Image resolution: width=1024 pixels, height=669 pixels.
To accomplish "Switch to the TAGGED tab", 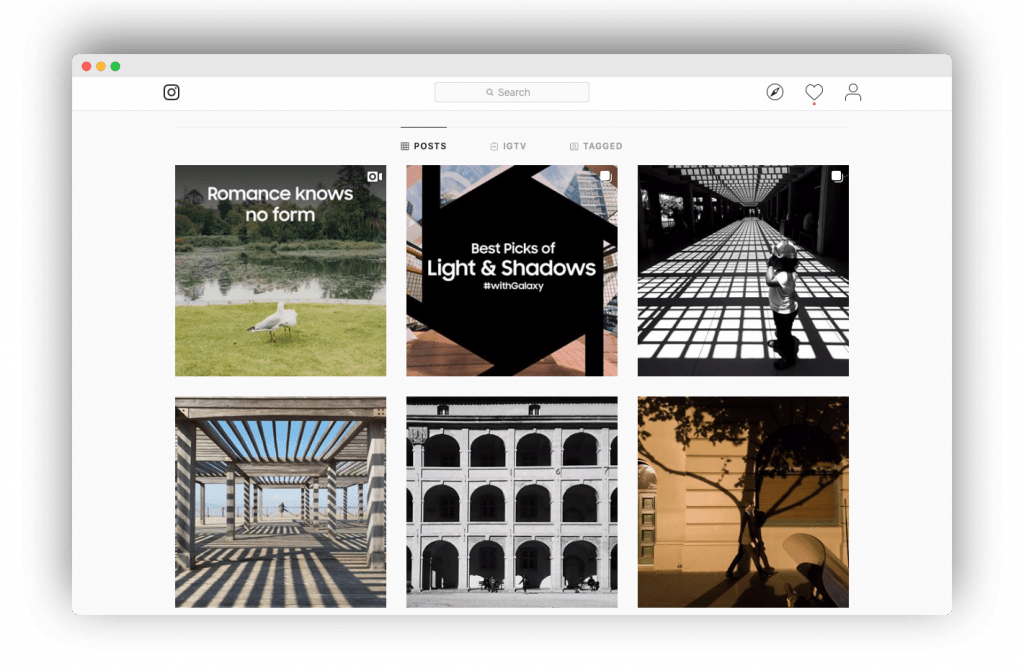I will click(x=596, y=146).
